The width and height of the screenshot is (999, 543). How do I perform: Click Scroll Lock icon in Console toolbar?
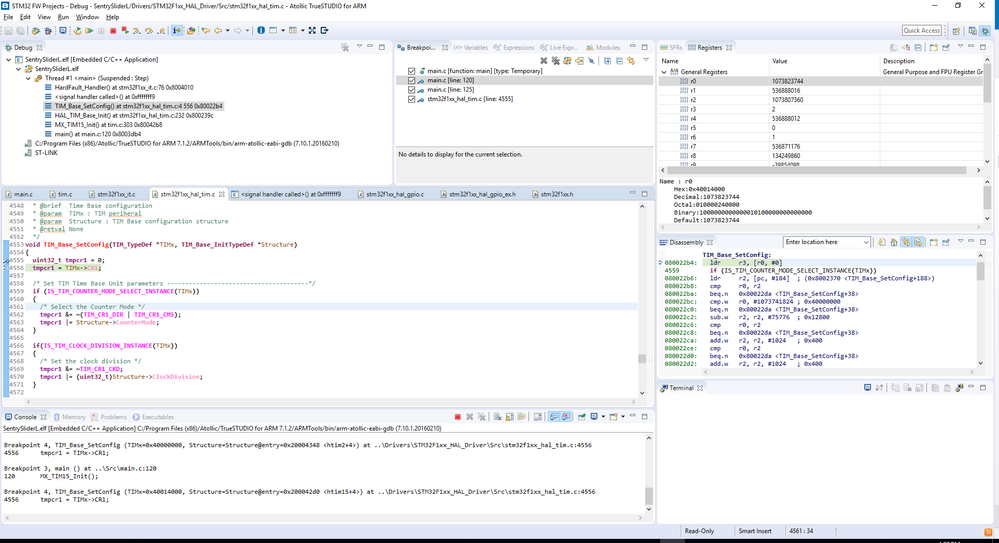[510, 417]
